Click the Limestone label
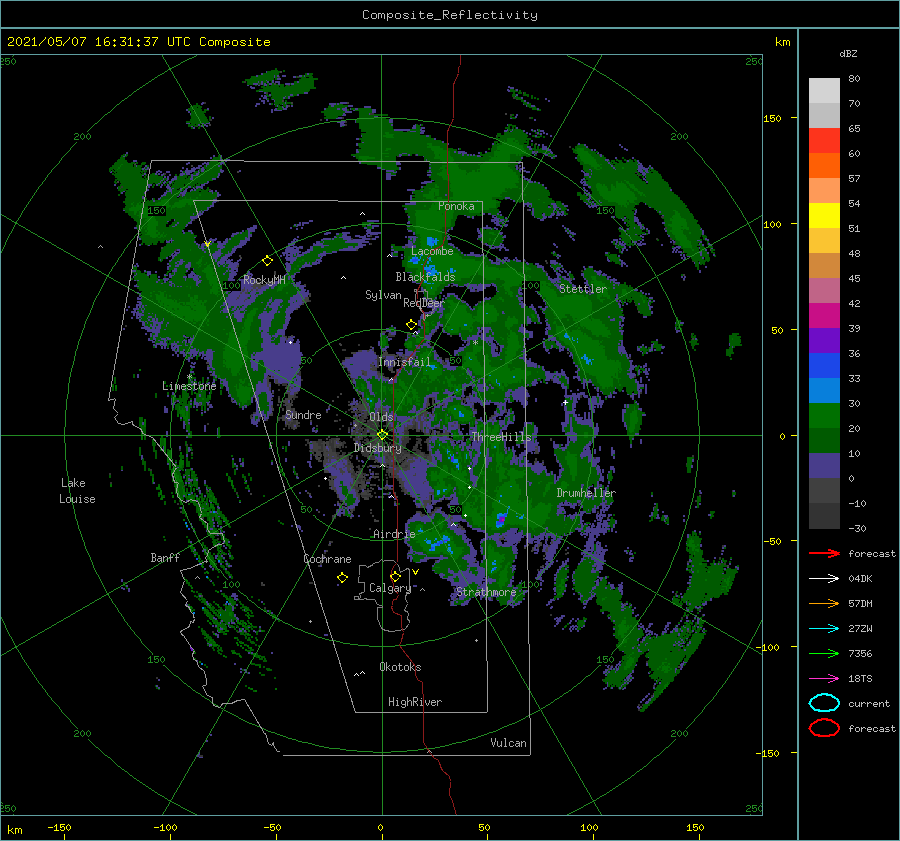This screenshot has height=841, width=900. click(189, 386)
